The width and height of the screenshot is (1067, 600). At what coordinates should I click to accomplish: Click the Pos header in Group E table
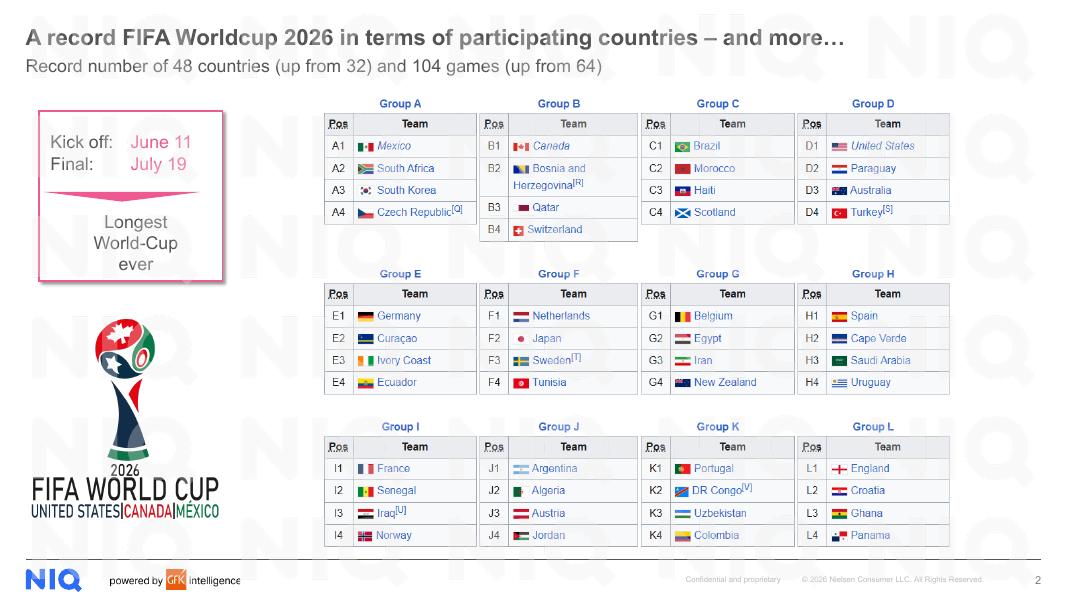pos(338,295)
